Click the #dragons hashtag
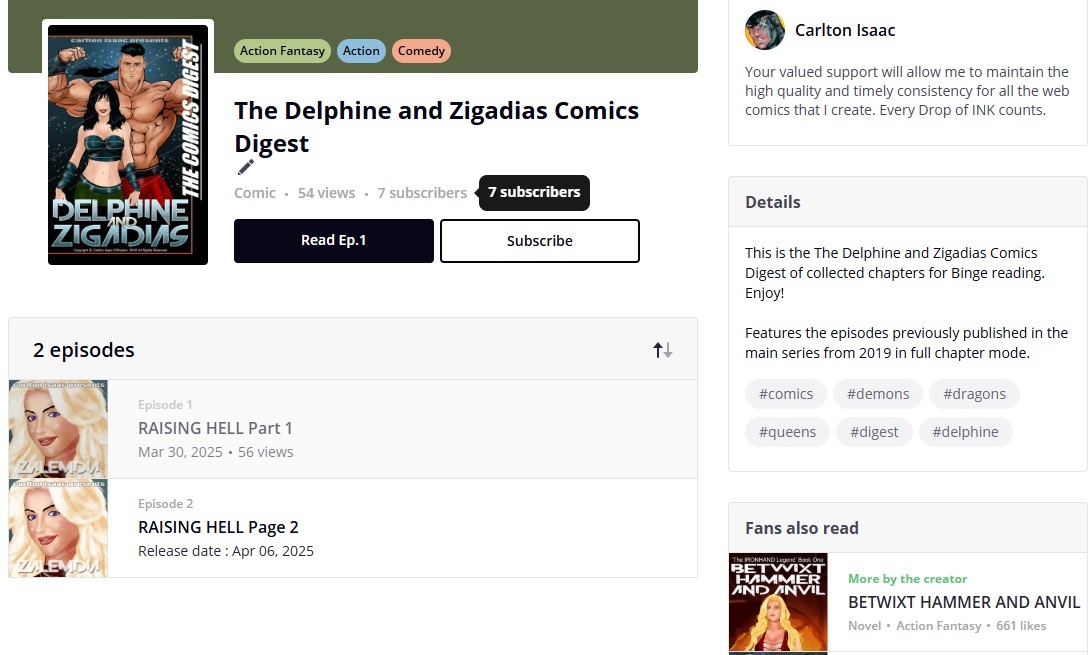 pyautogui.click(x=974, y=394)
